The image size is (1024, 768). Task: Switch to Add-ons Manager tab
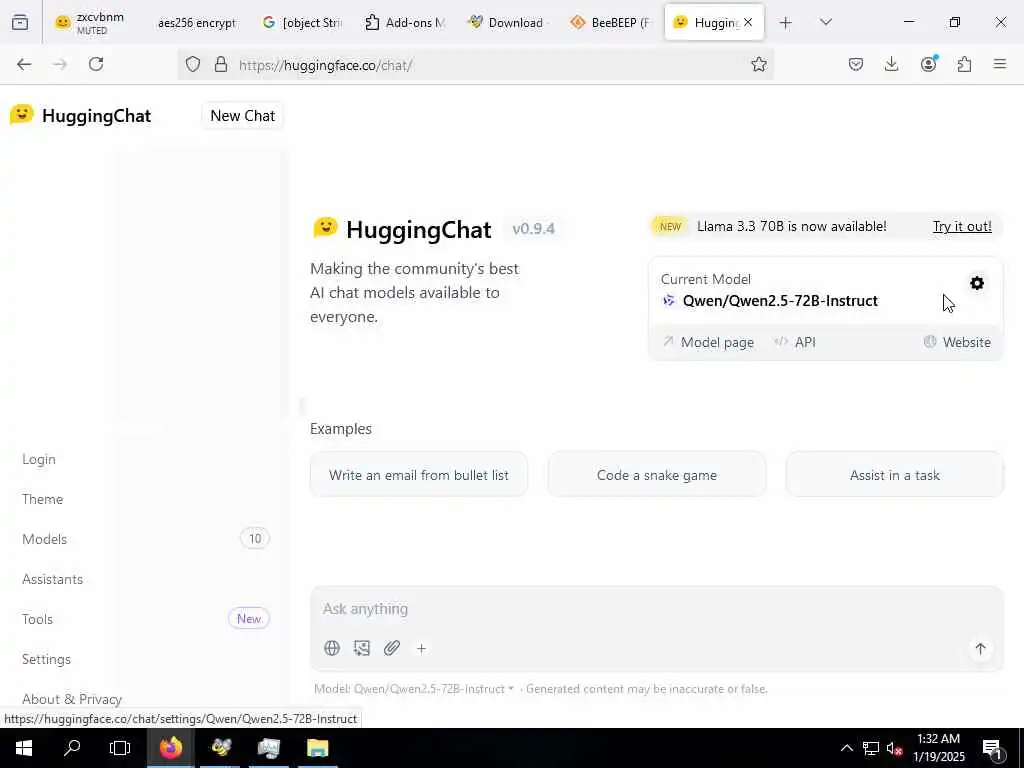(405, 23)
